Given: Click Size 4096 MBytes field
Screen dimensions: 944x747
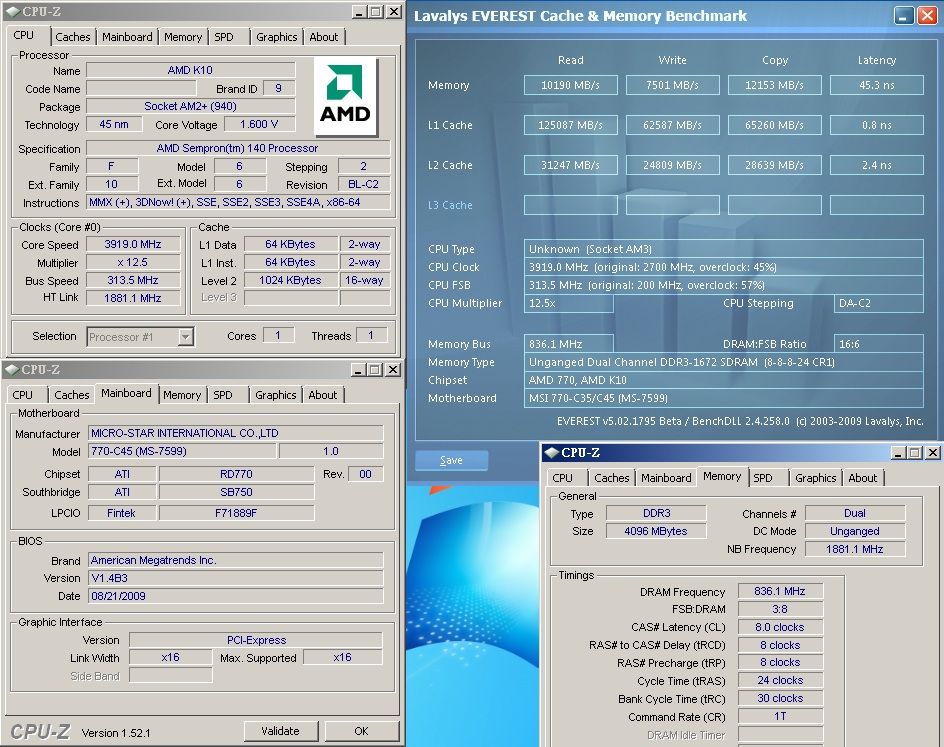Looking at the screenshot, I should [656, 532].
